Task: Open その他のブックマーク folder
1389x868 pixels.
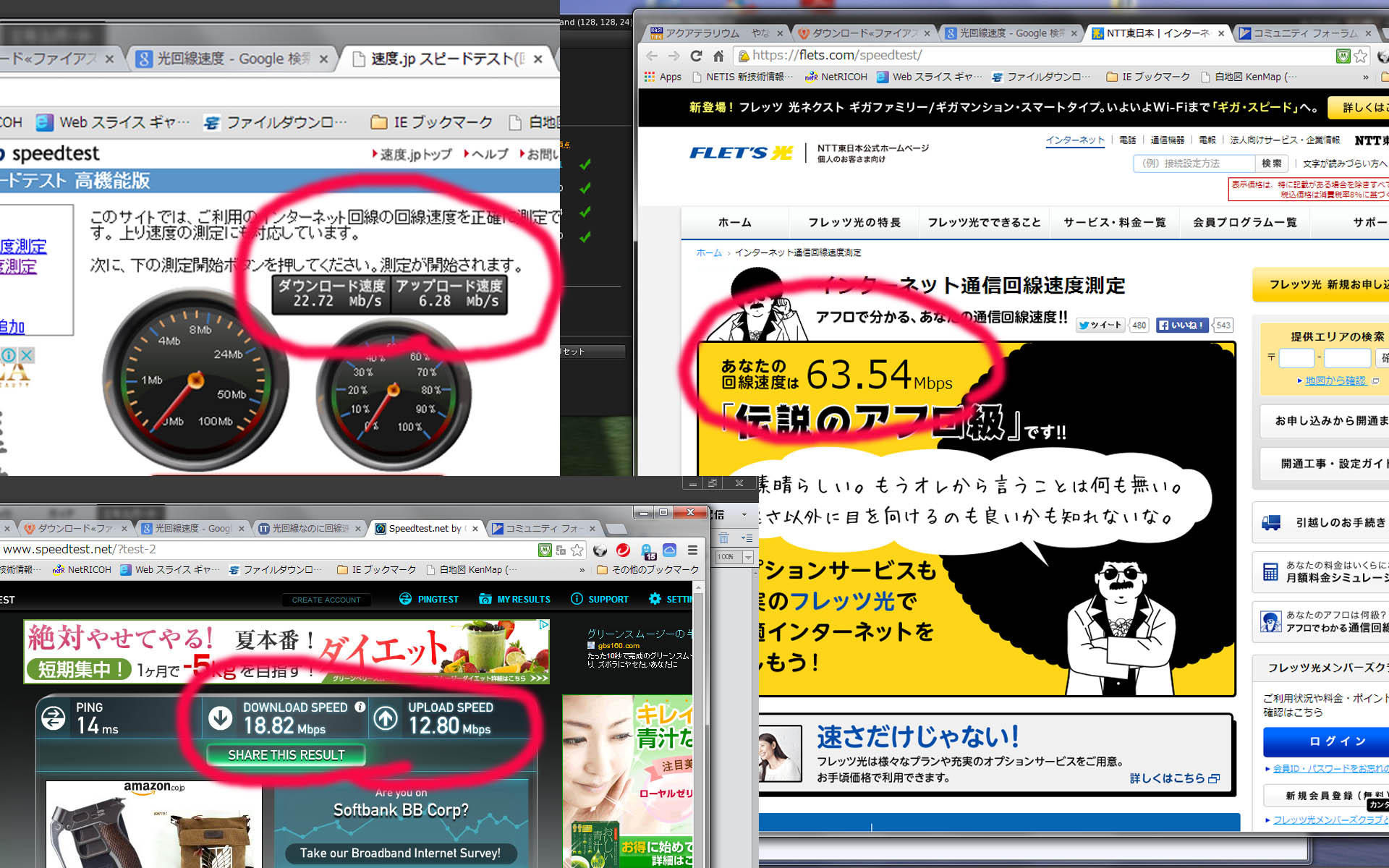Action: [647, 570]
